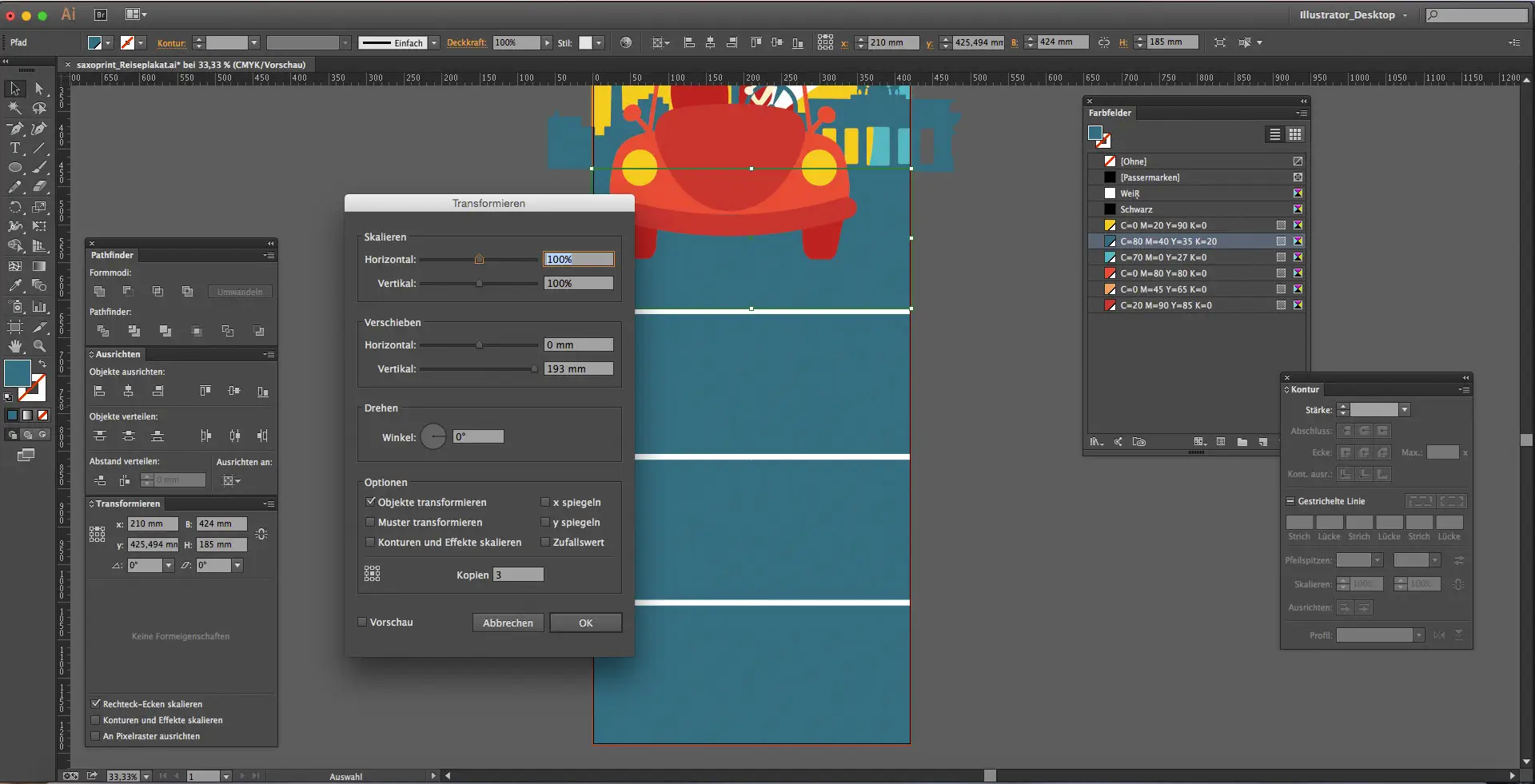Select the Direct Selection tool
Image resolution: width=1535 pixels, height=784 pixels.
39,89
